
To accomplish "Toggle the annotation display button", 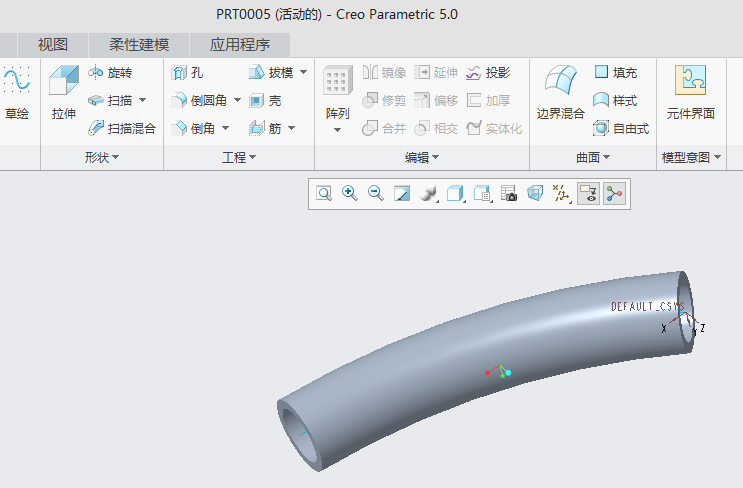I will (x=589, y=193).
